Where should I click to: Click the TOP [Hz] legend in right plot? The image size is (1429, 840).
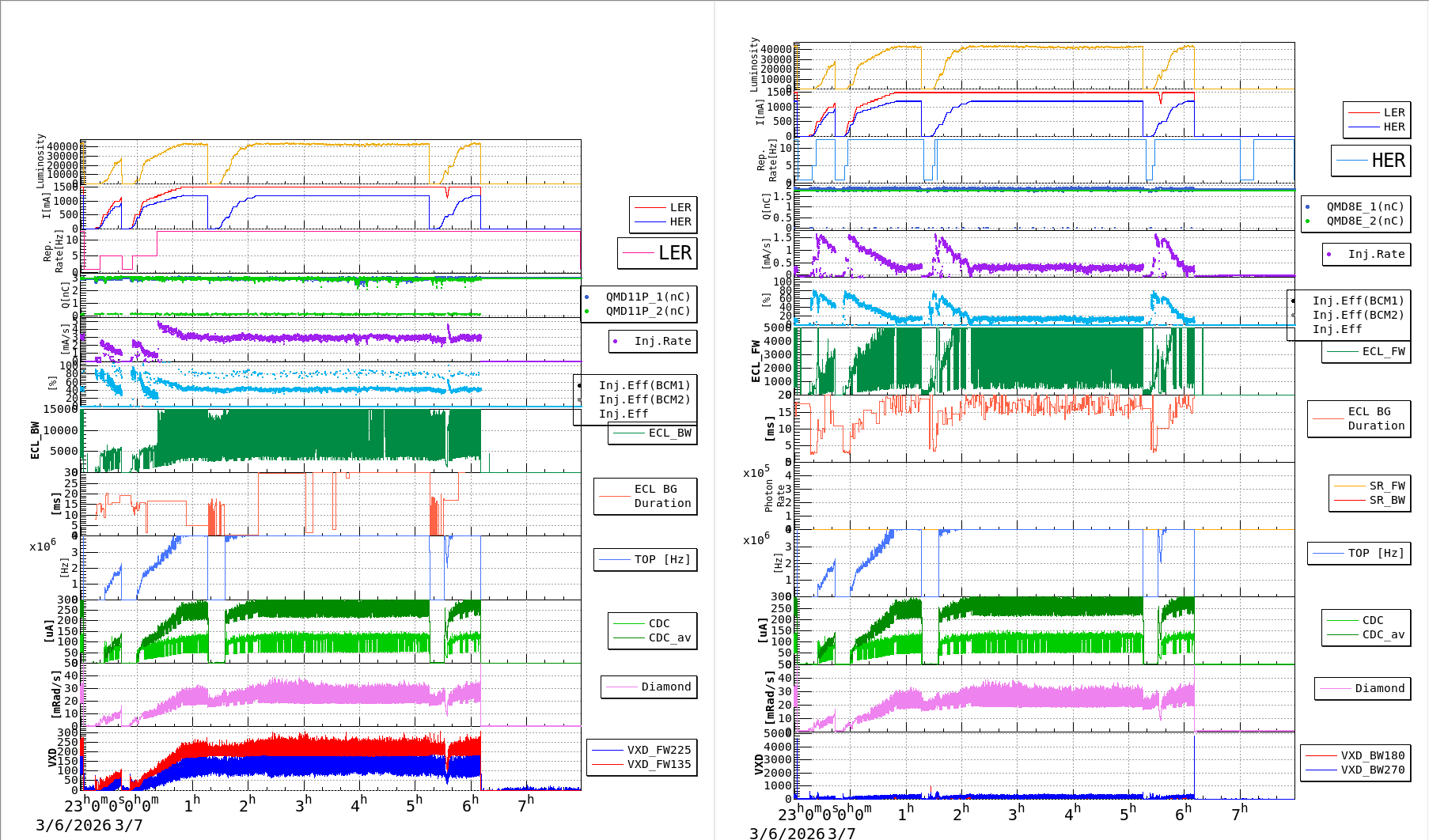[x=1359, y=553]
